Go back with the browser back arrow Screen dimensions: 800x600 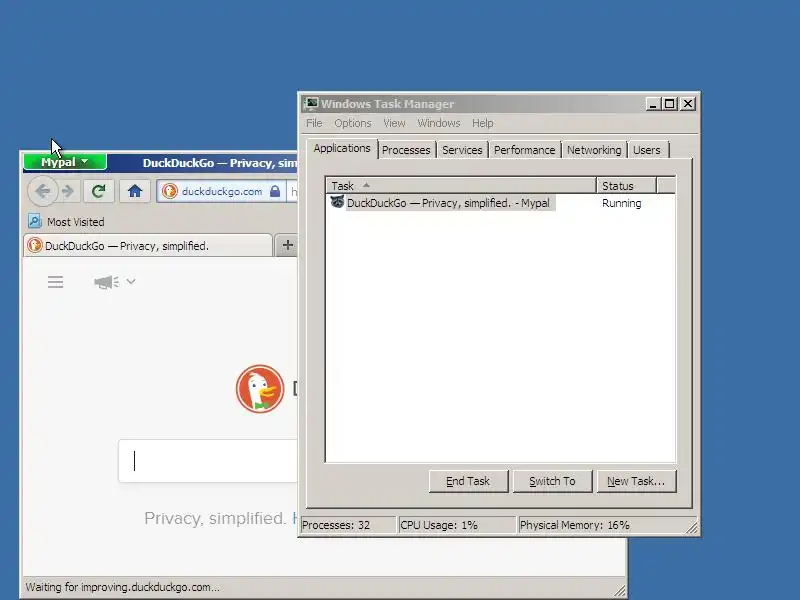[43, 191]
